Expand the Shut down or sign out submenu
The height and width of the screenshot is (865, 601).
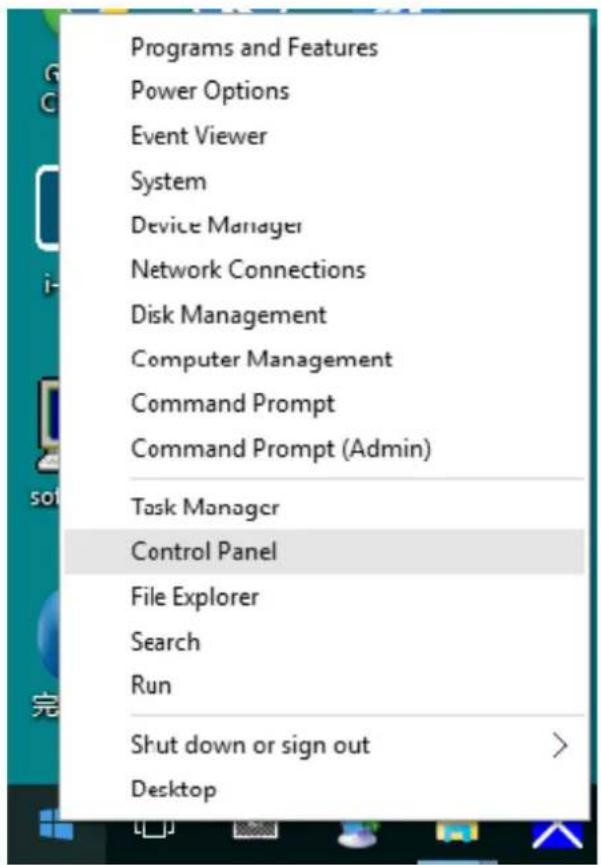[559, 746]
